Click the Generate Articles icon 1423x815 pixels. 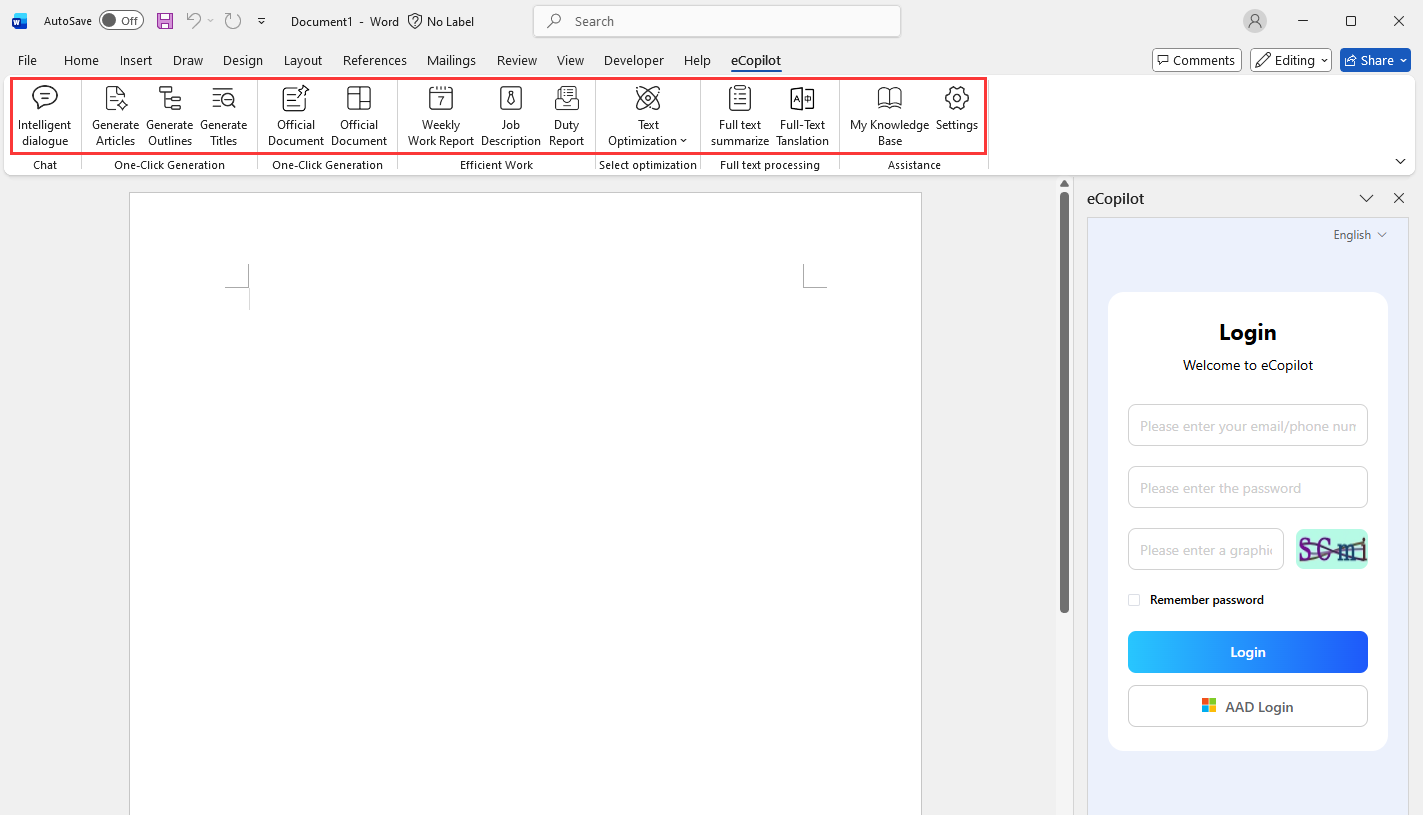(x=115, y=116)
